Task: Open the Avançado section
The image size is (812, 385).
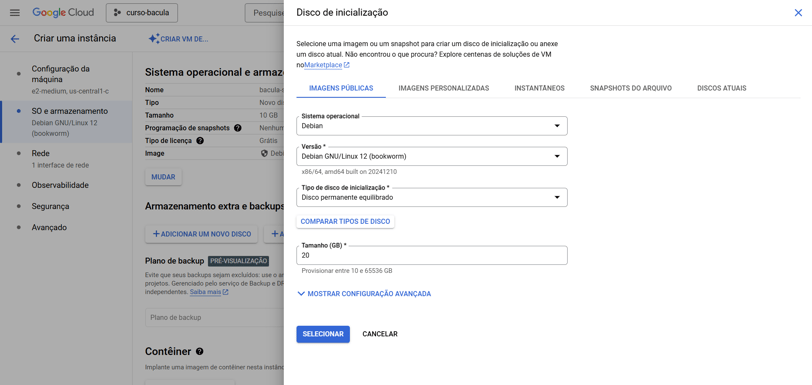Action: pyautogui.click(x=66, y=227)
